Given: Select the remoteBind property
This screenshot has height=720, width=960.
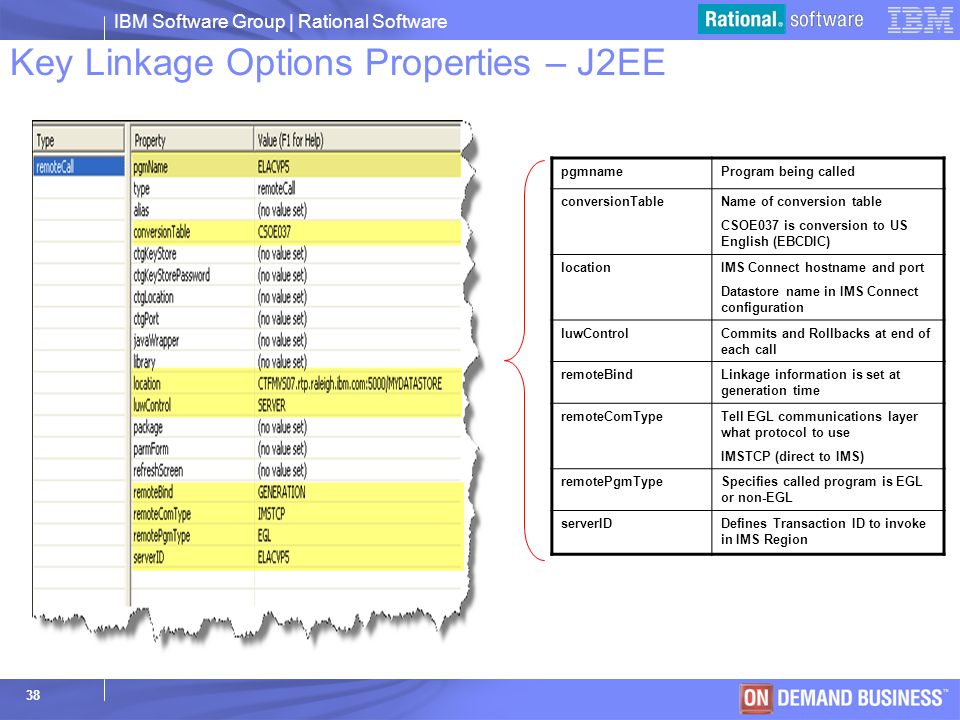Looking at the screenshot, I should point(153,492).
